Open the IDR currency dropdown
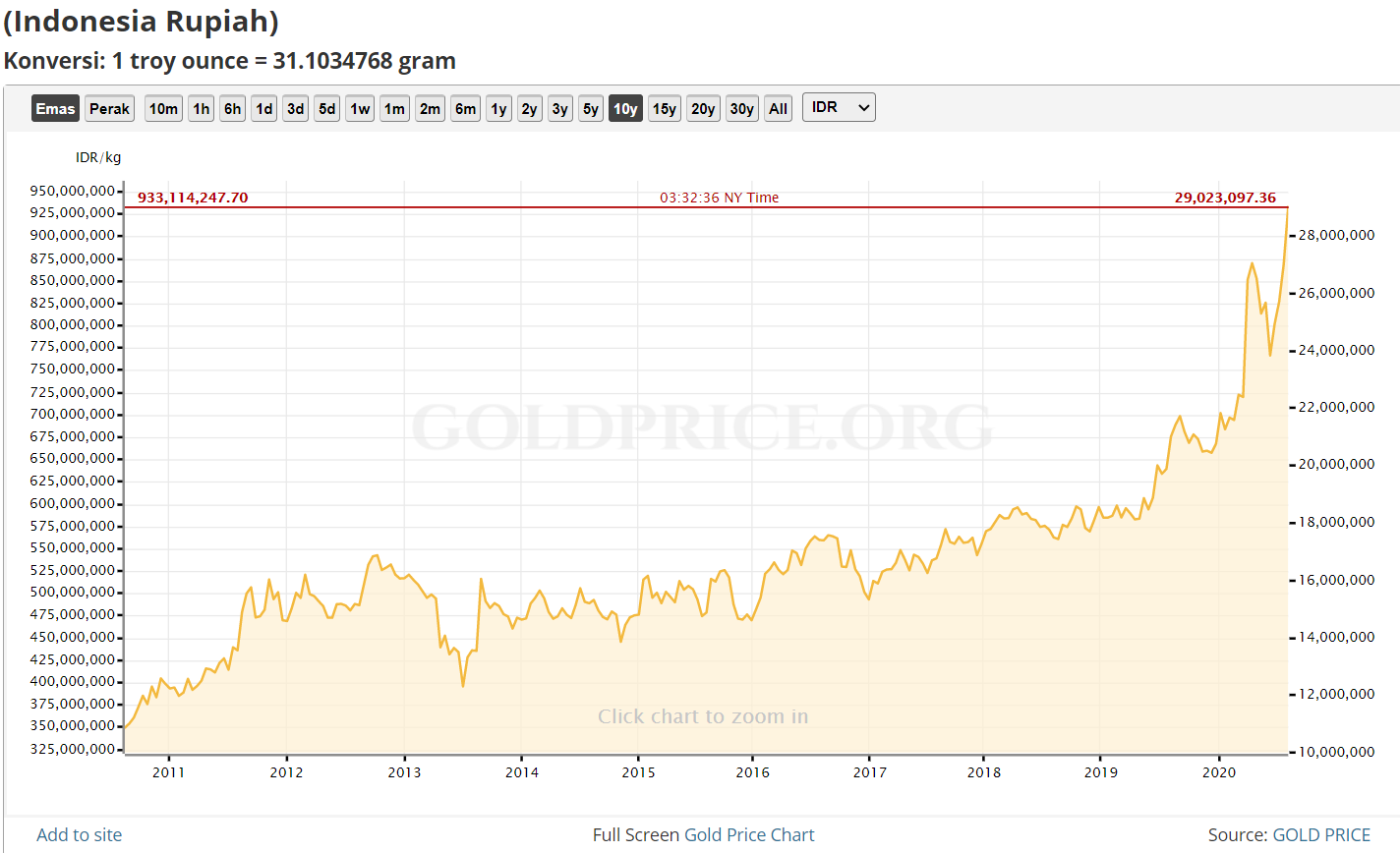 point(839,107)
